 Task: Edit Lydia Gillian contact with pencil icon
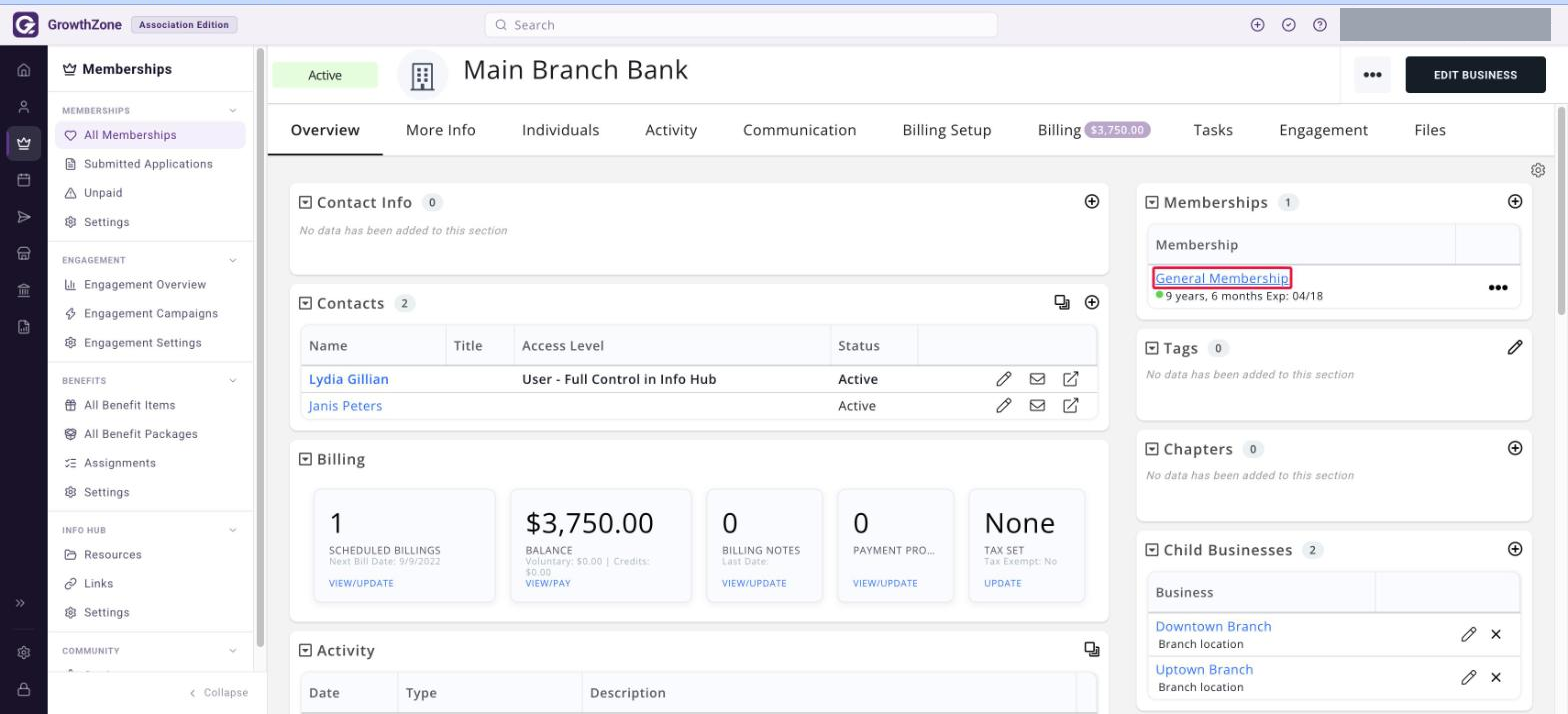[1004, 379]
